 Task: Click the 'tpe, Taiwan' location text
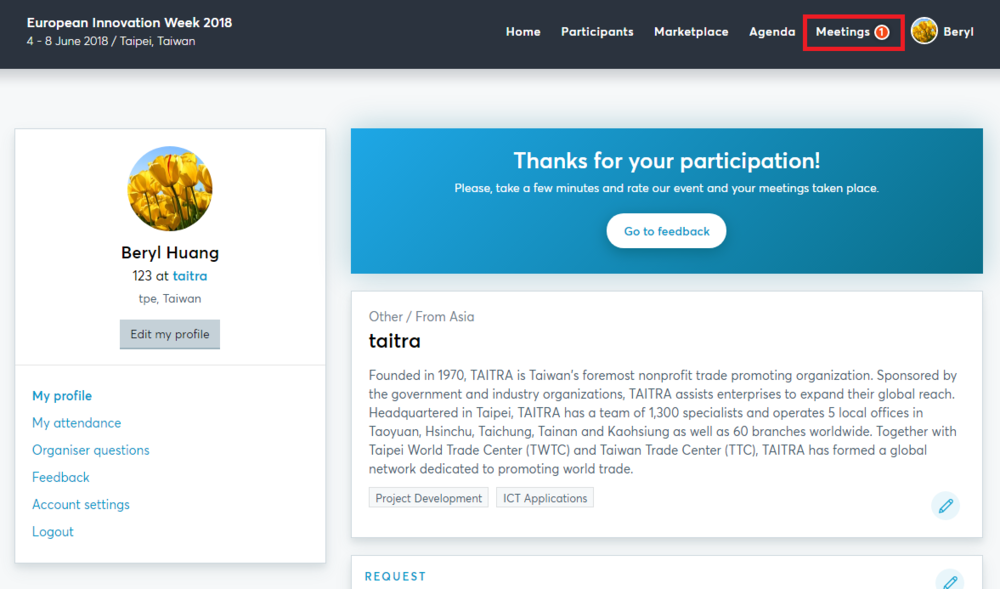(170, 298)
